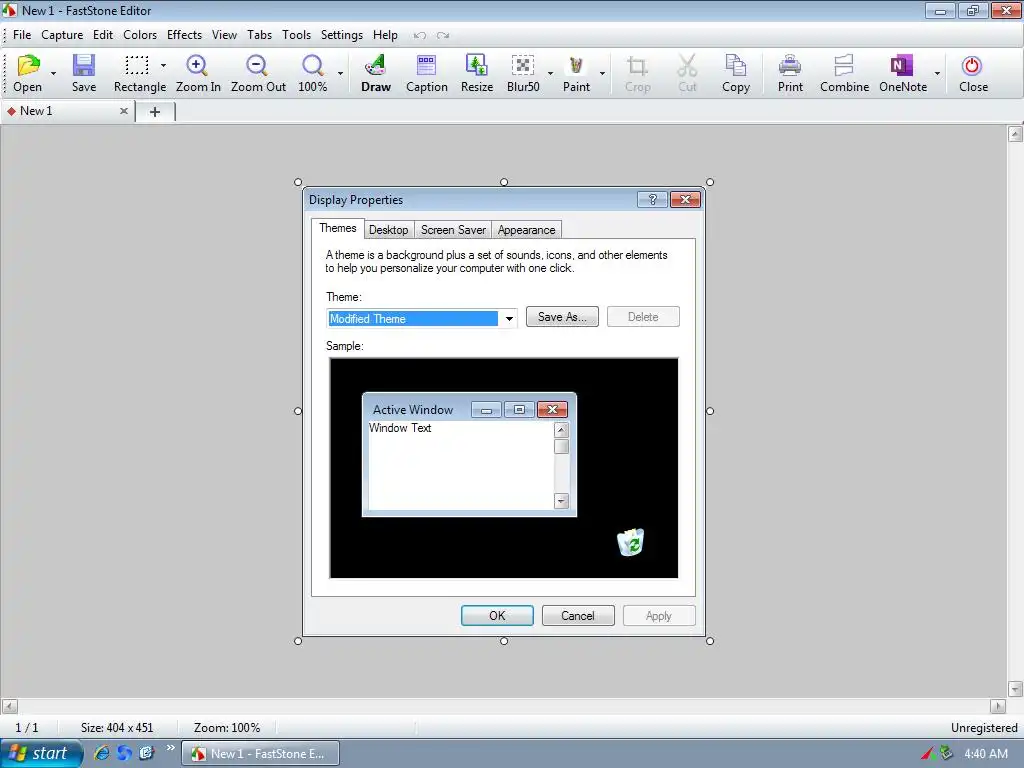The height and width of the screenshot is (768, 1024).
Task: Click the Recycle Bin icon in sample
Action: click(631, 542)
